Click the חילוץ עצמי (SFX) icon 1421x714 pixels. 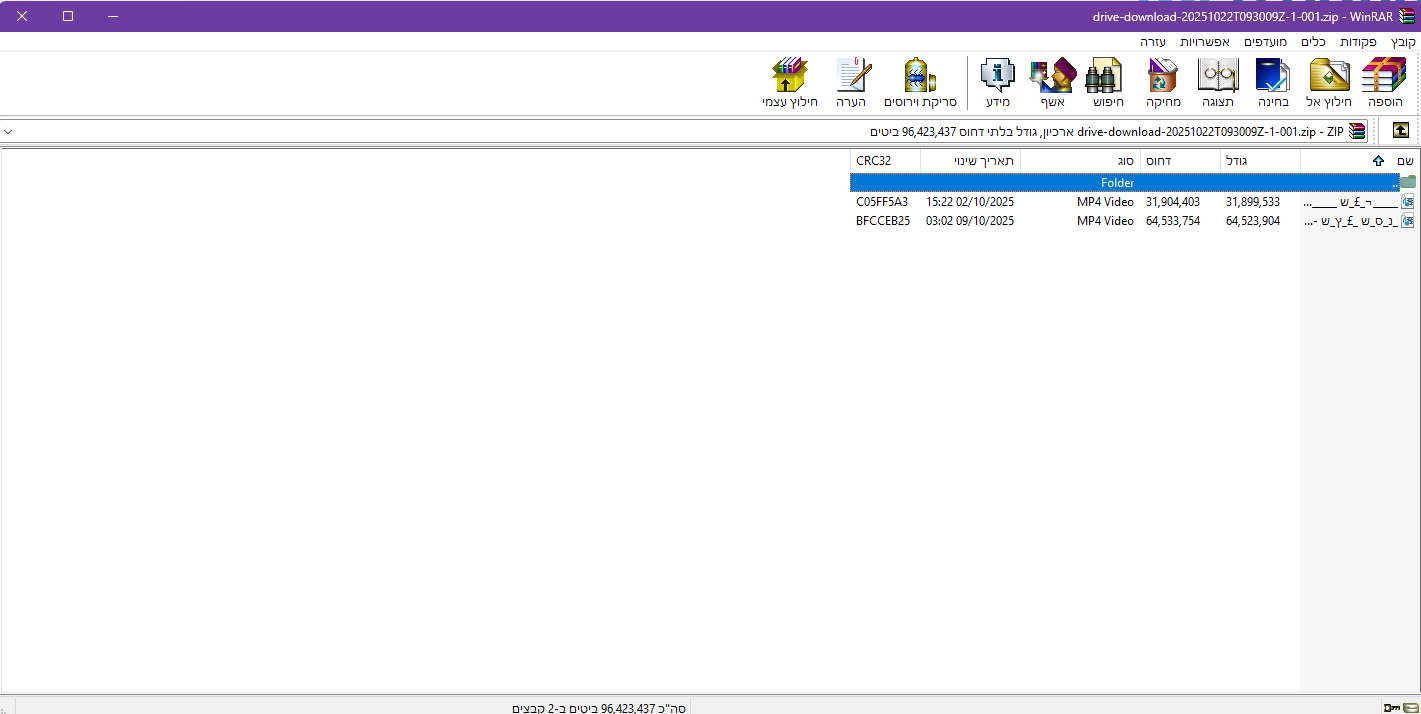790,82
